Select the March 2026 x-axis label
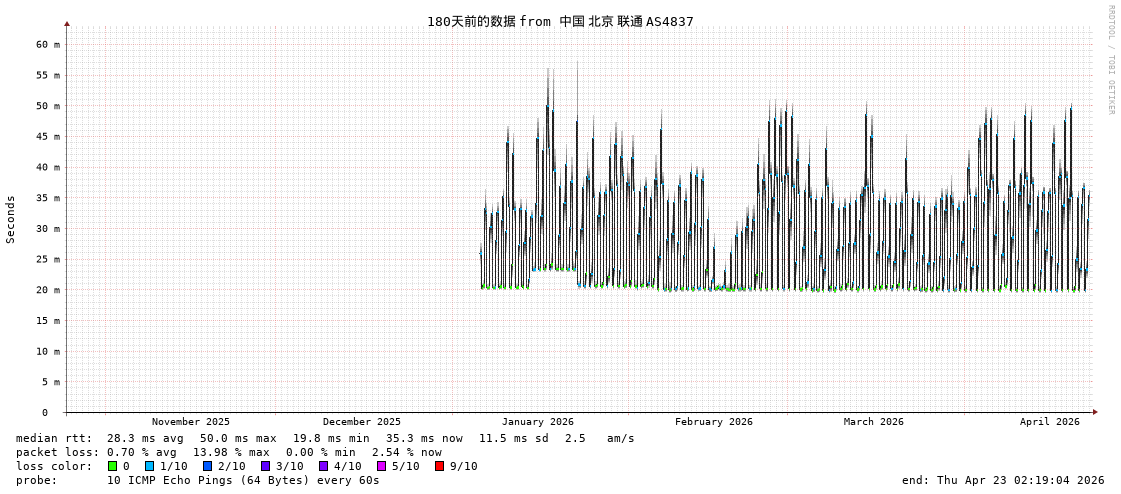The width and height of the screenshot is (1121, 494). [873, 422]
